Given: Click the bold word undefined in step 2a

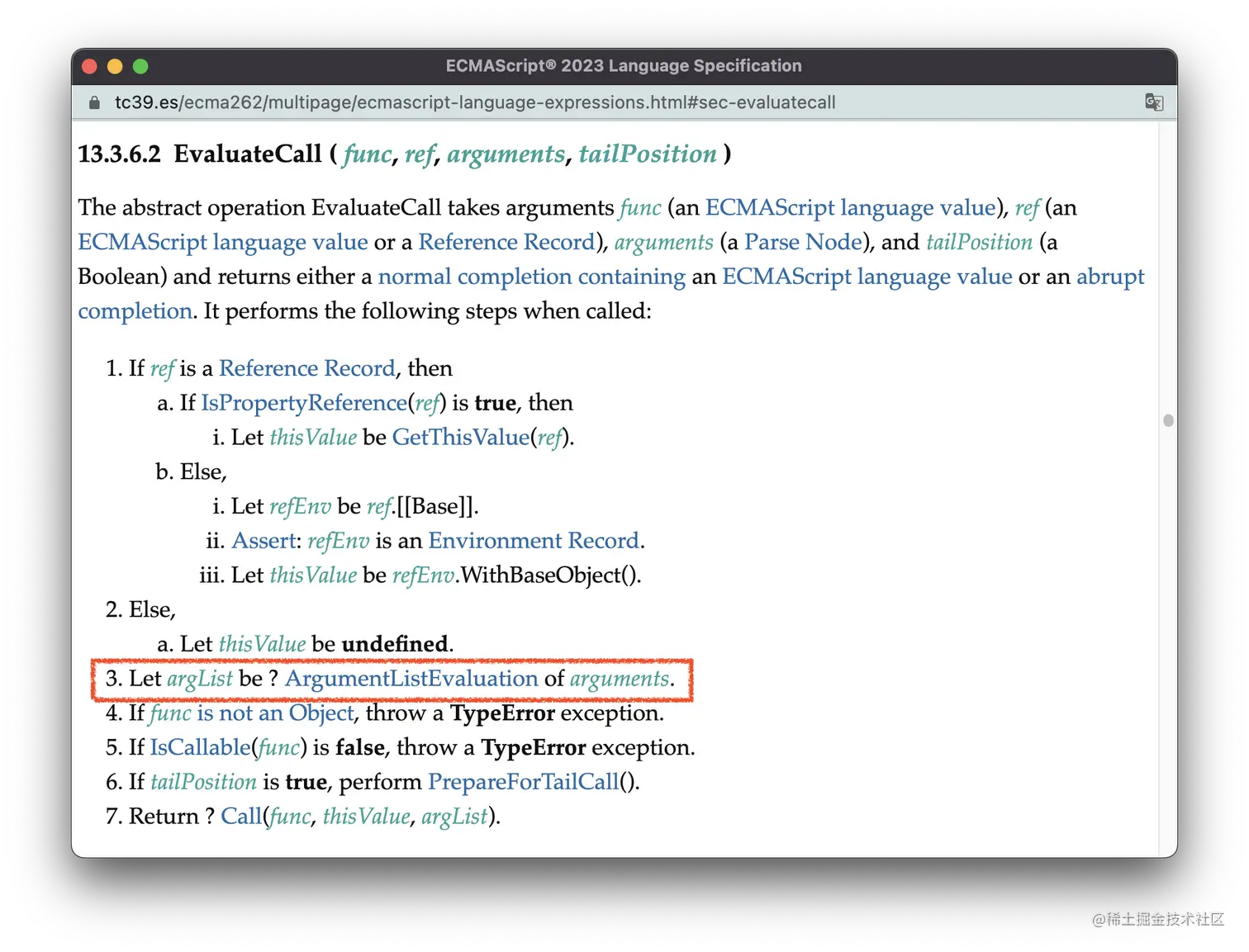Looking at the screenshot, I should [x=395, y=644].
